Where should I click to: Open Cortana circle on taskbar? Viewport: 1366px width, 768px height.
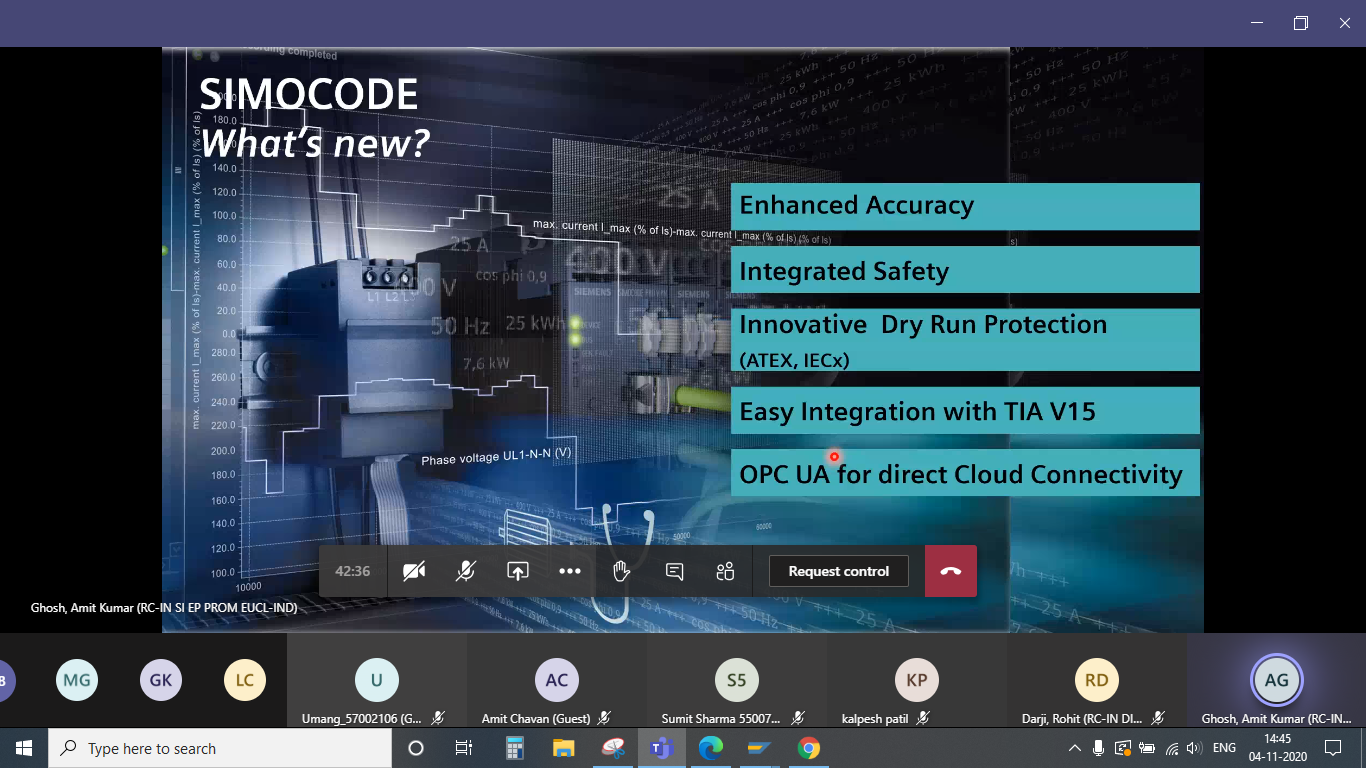(416, 748)
